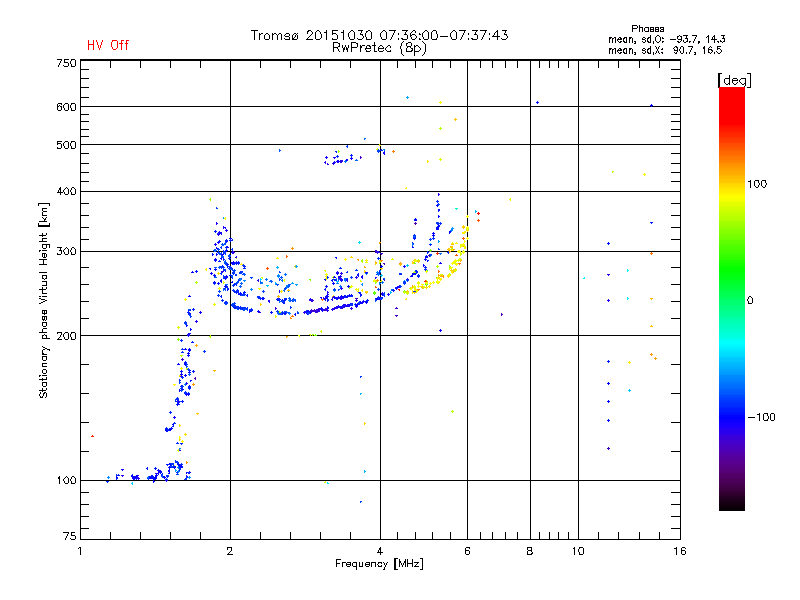800x600 pixels.
Task: Click the '[deg]' colorbar unit label
Action: coord(734,80)
